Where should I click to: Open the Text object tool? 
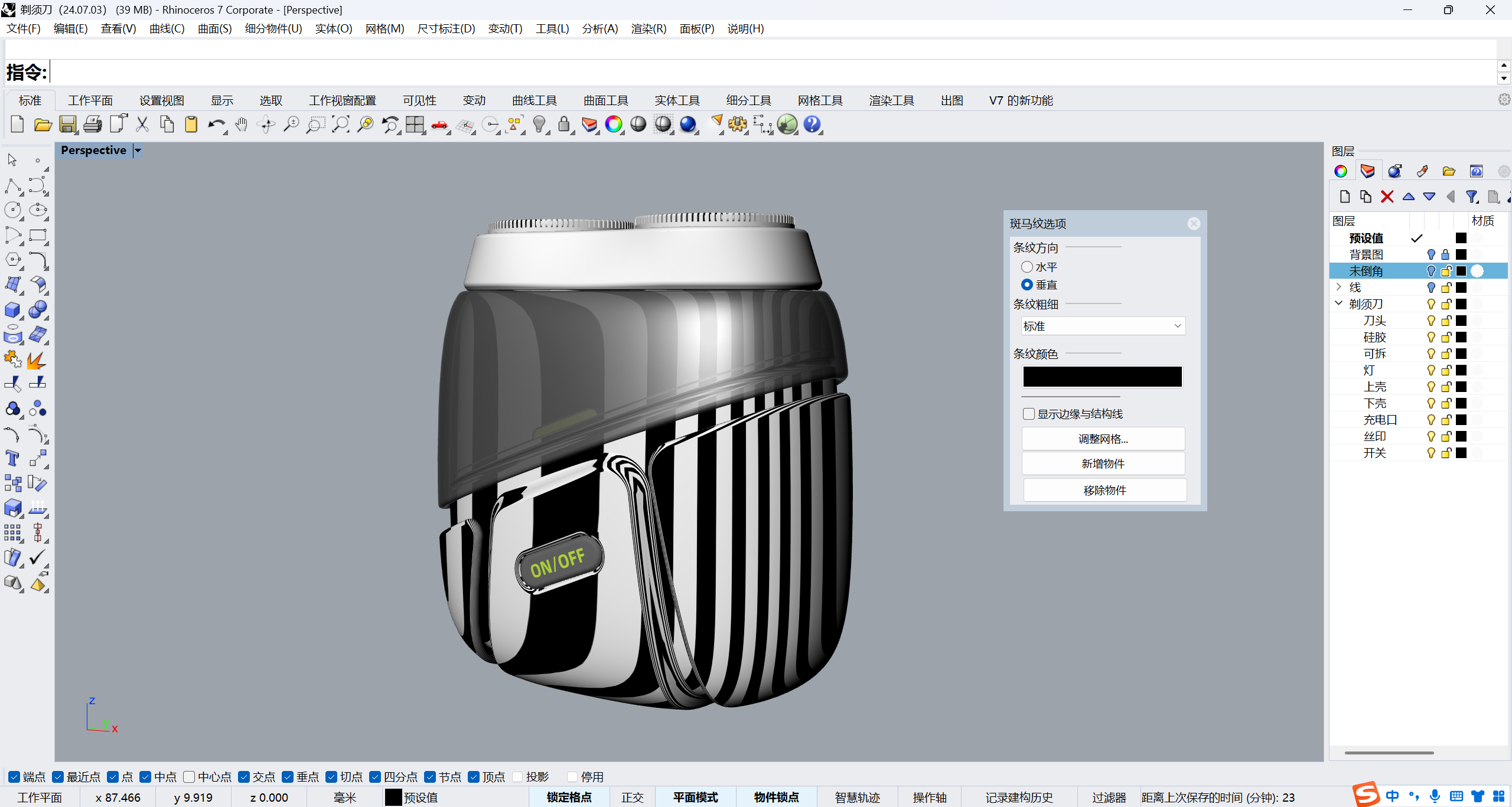tap(12, 459)
